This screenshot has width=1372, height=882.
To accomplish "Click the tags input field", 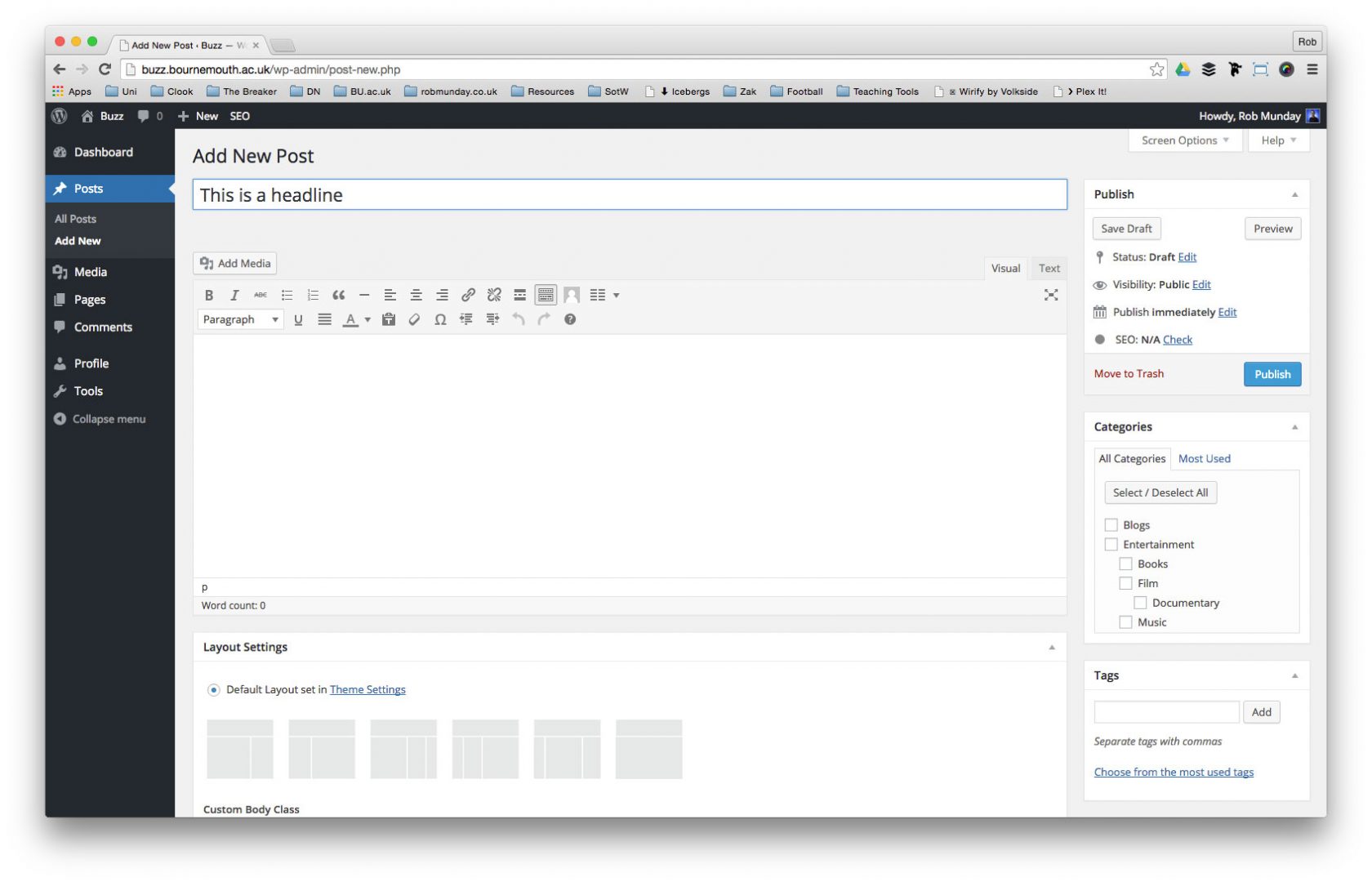I will pos(1166,712).
